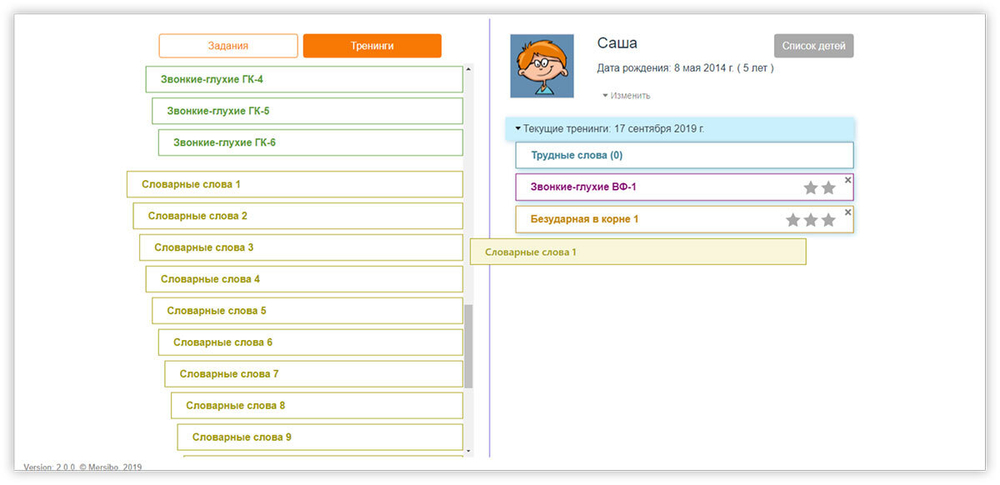This screenshot has width=1000, height=485.
Task: Click middle star on Безударная в корне 1
Action: pos(811,220)
